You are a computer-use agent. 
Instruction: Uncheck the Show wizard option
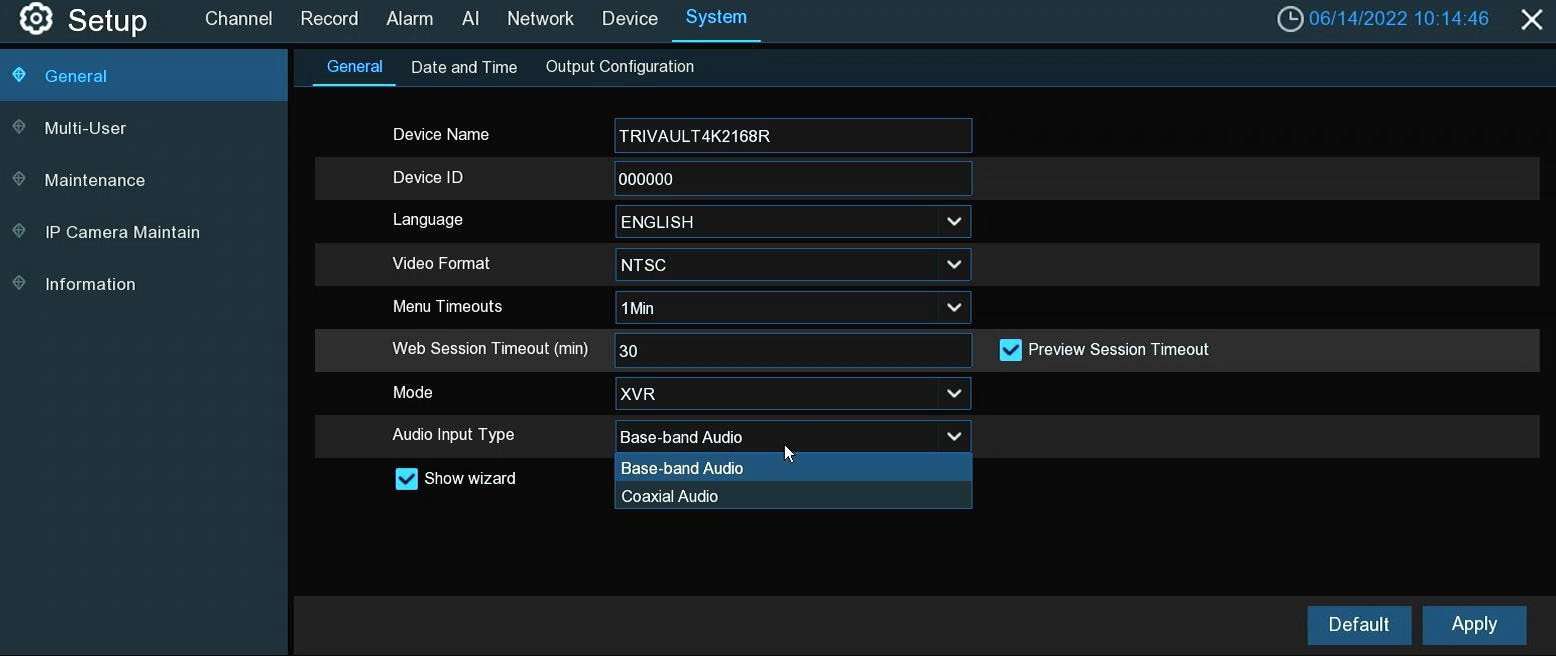(405, 479)
